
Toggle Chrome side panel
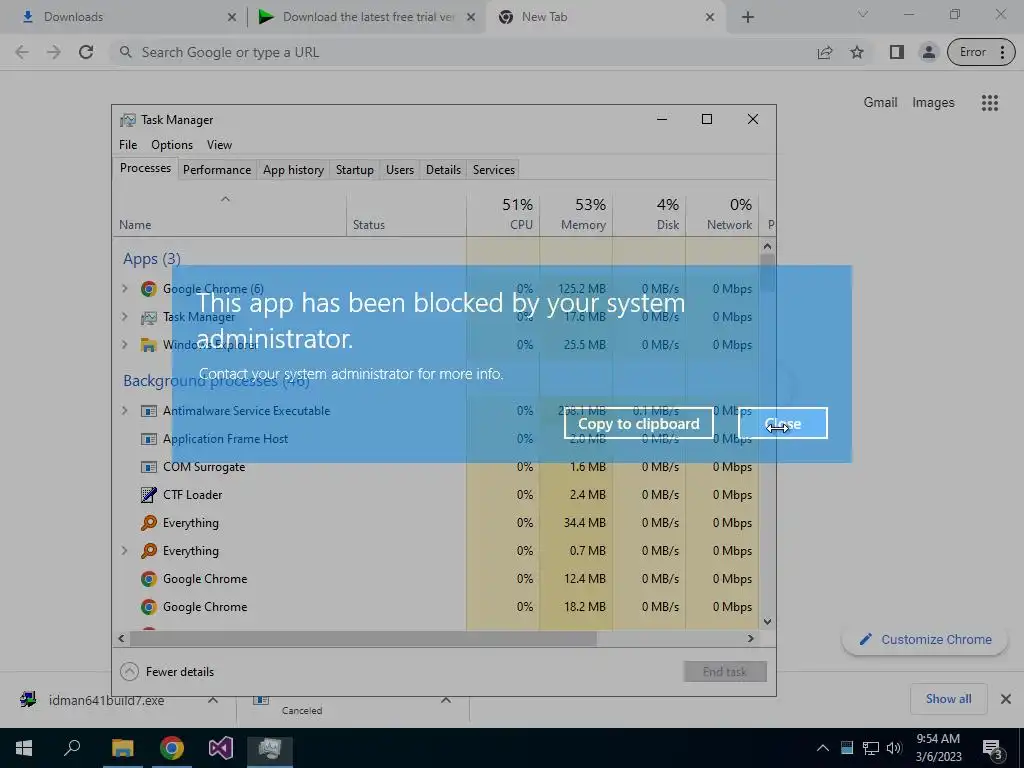click(x=897, y=52)
